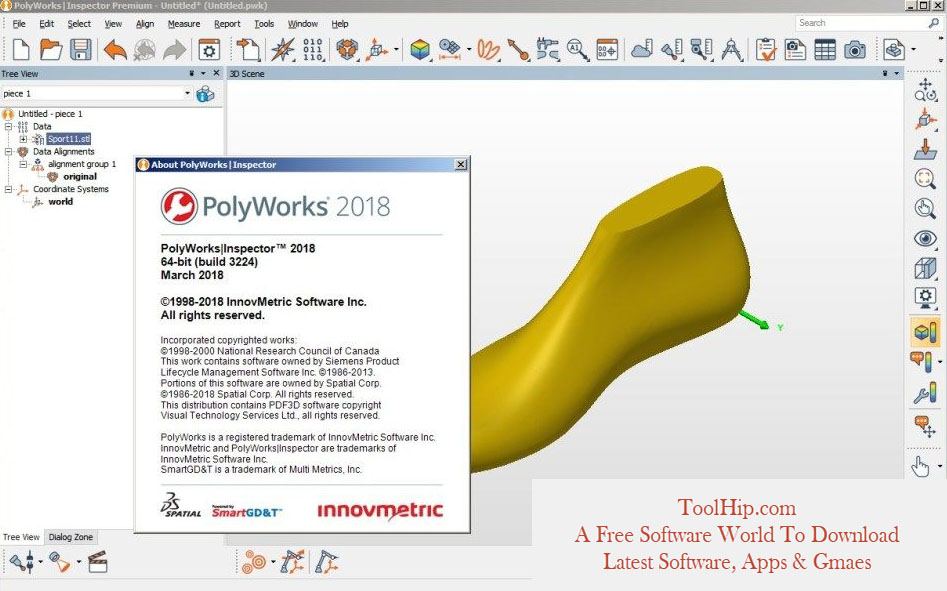The image size is (947, 591).
Task: Click the clipboard with orange checkmark icon
Action: tap(766, 50)
